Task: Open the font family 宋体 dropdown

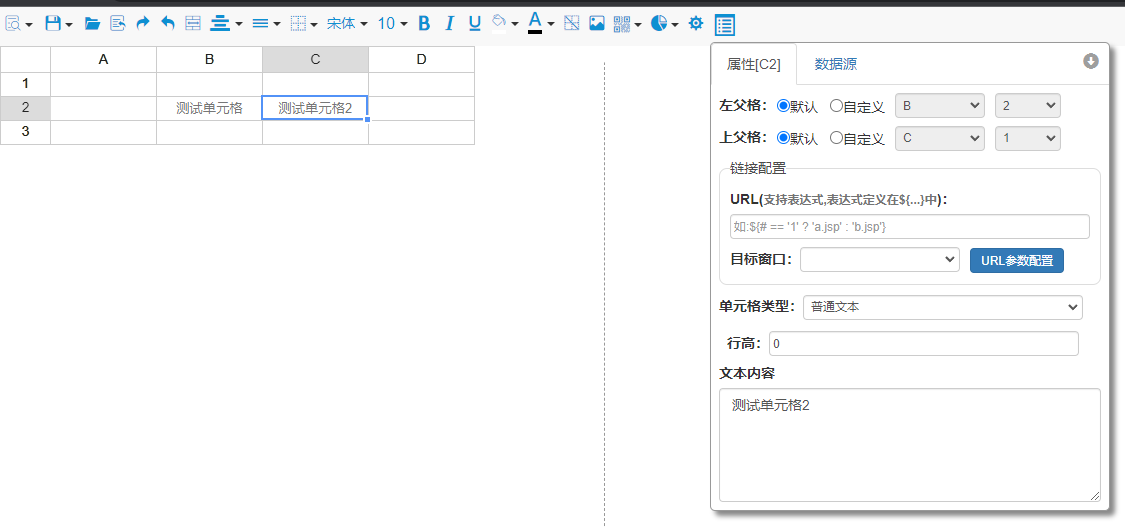Action: (347, 24)
